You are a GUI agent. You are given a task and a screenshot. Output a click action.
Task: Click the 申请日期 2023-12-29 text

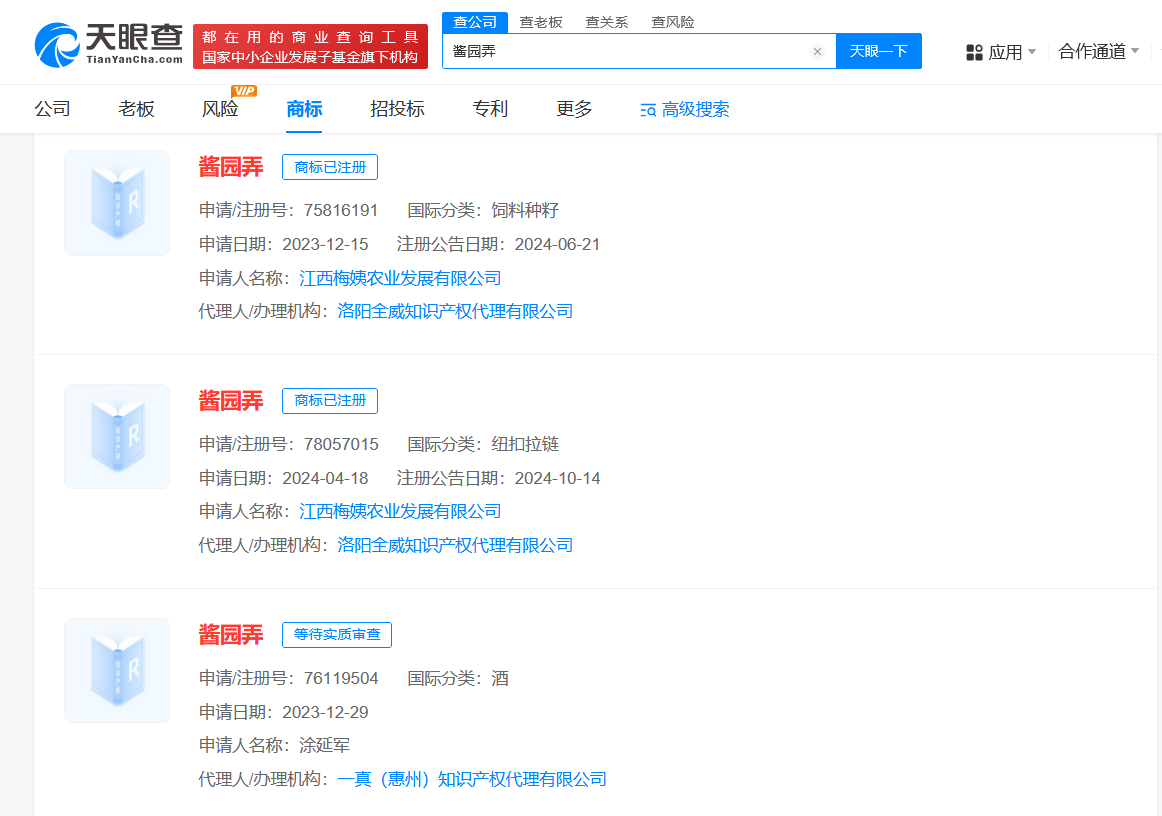284,711
